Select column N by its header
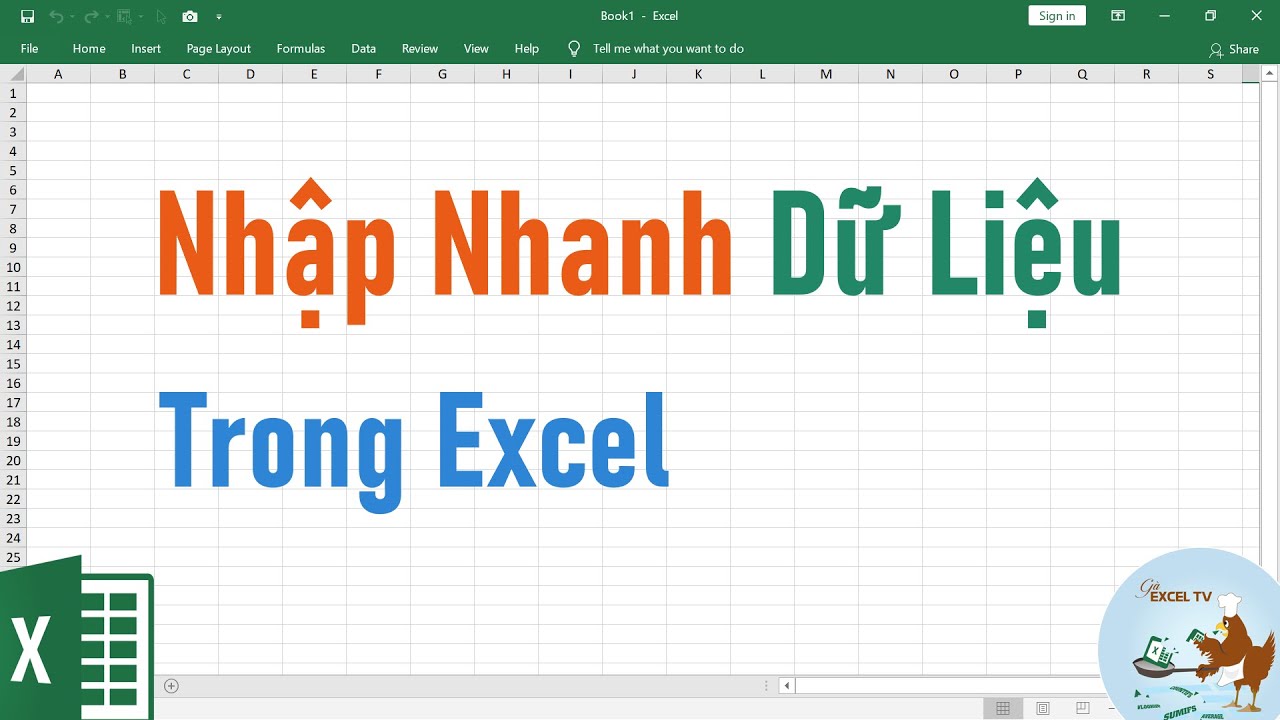Screen dimensions: 1280x720 [890, 74]
